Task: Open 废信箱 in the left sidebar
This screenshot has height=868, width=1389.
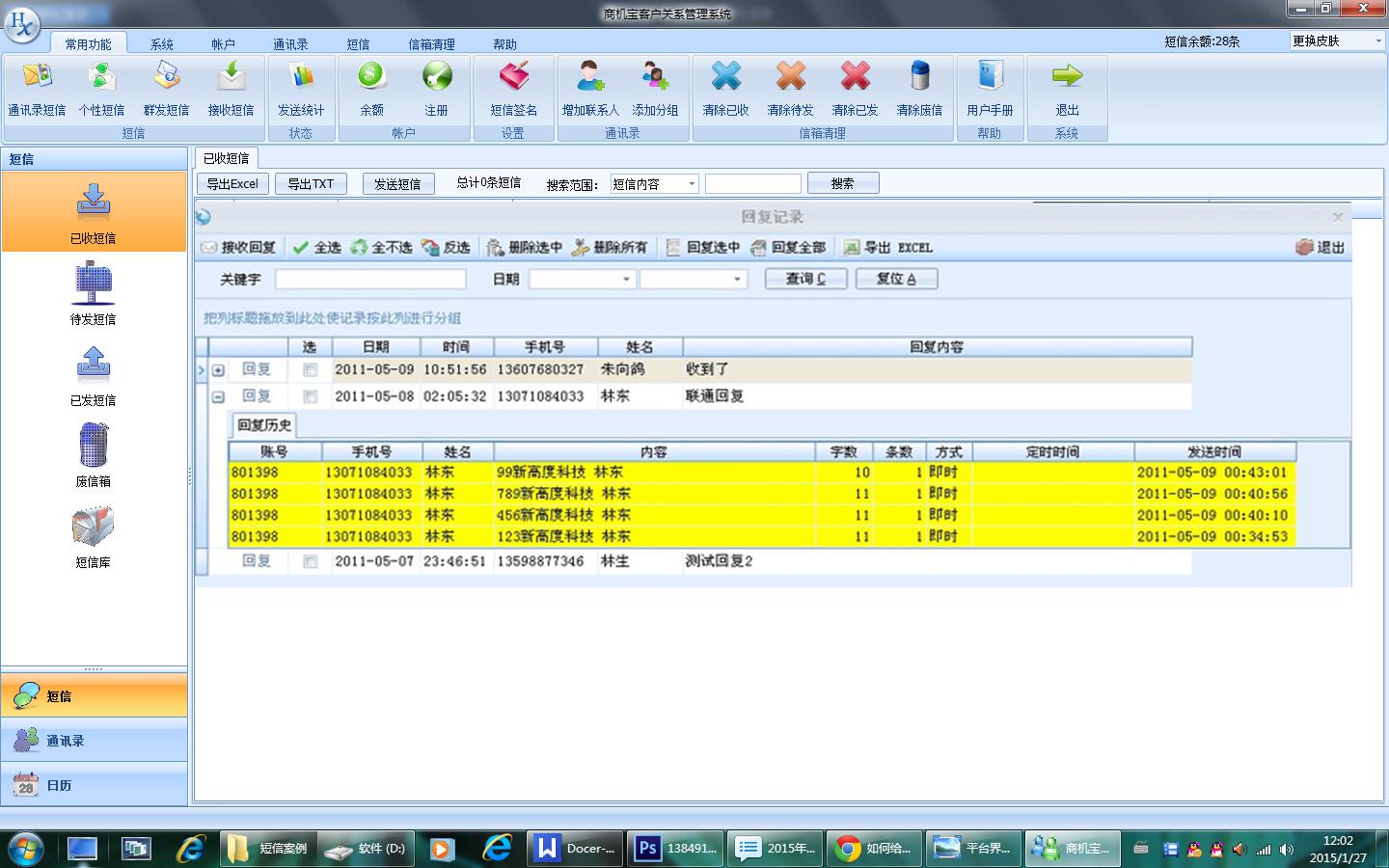Action: click(94, 455)
